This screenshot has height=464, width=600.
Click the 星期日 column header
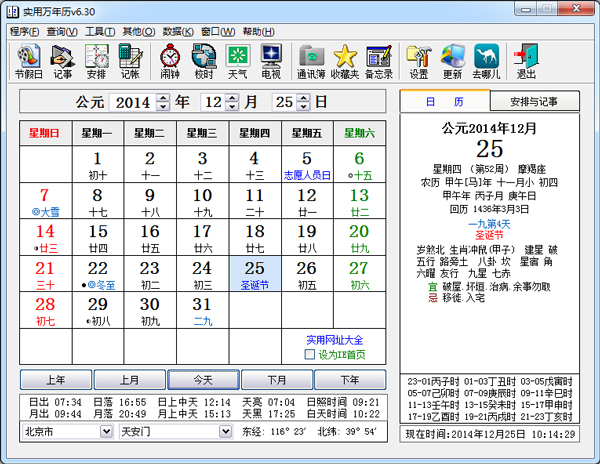pos(46,133)
